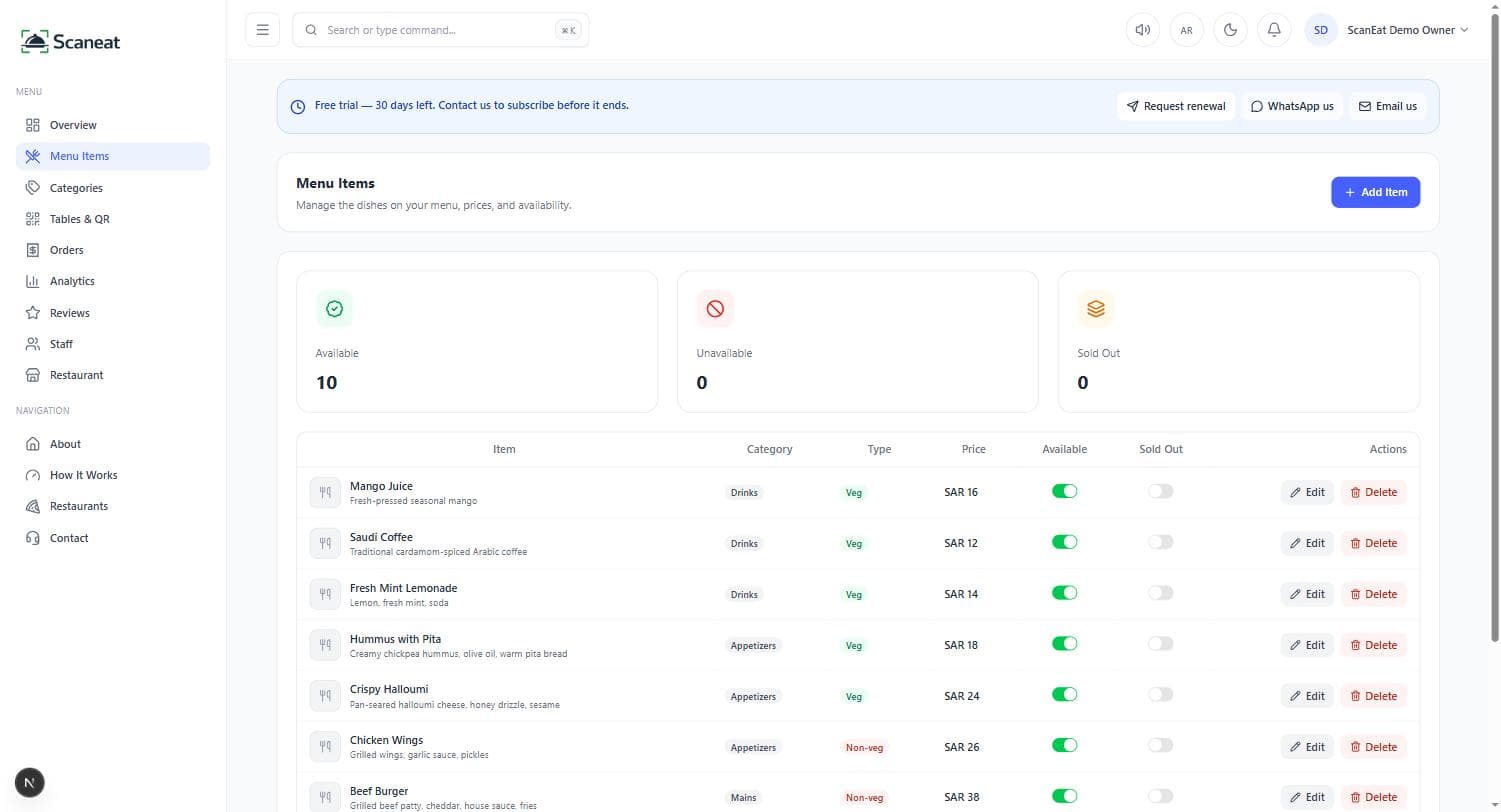
Task: Toggle Available switch for Crispy Halloumi
Action: [1065, 694]
